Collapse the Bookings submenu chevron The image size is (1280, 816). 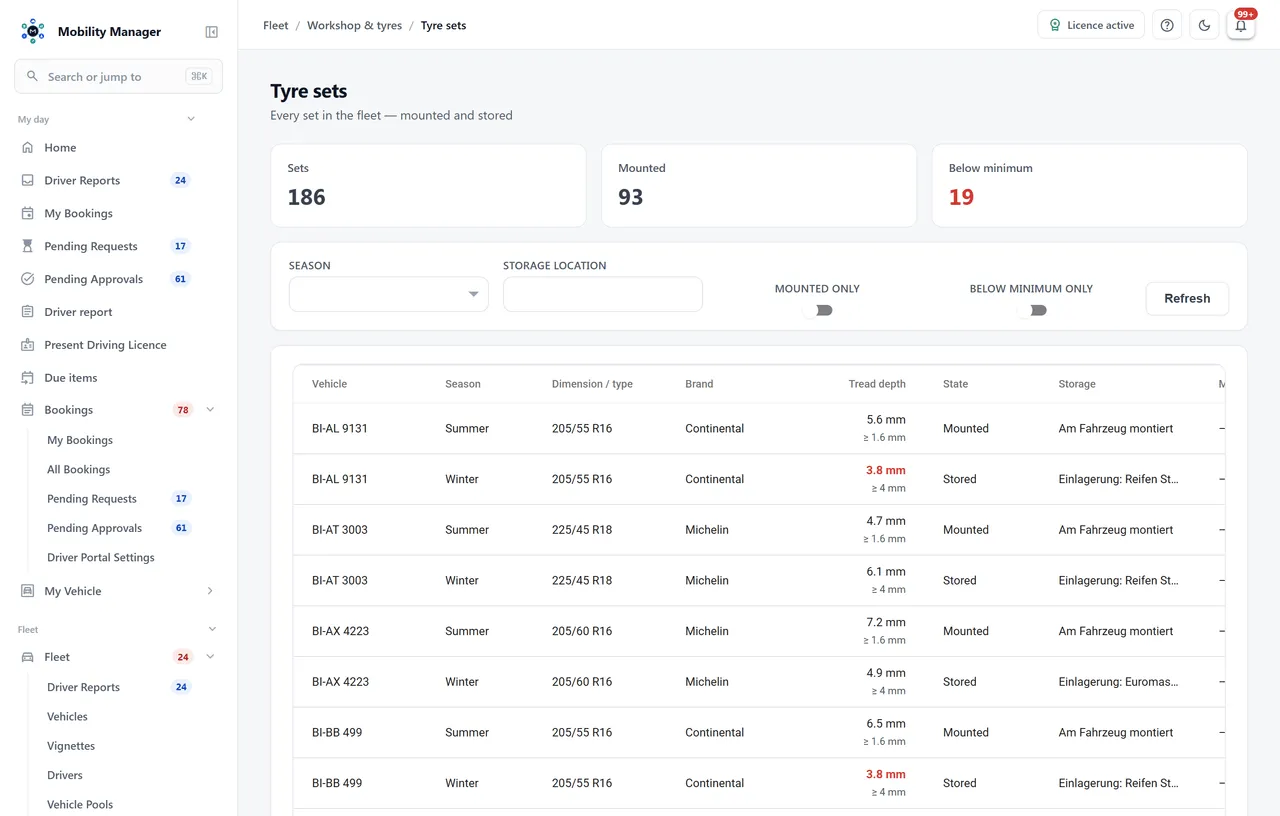(210, 410)
